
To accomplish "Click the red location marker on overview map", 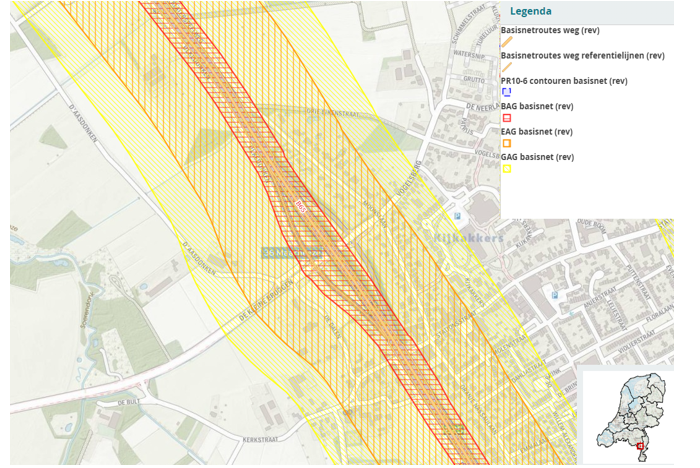I will point(640,446).
